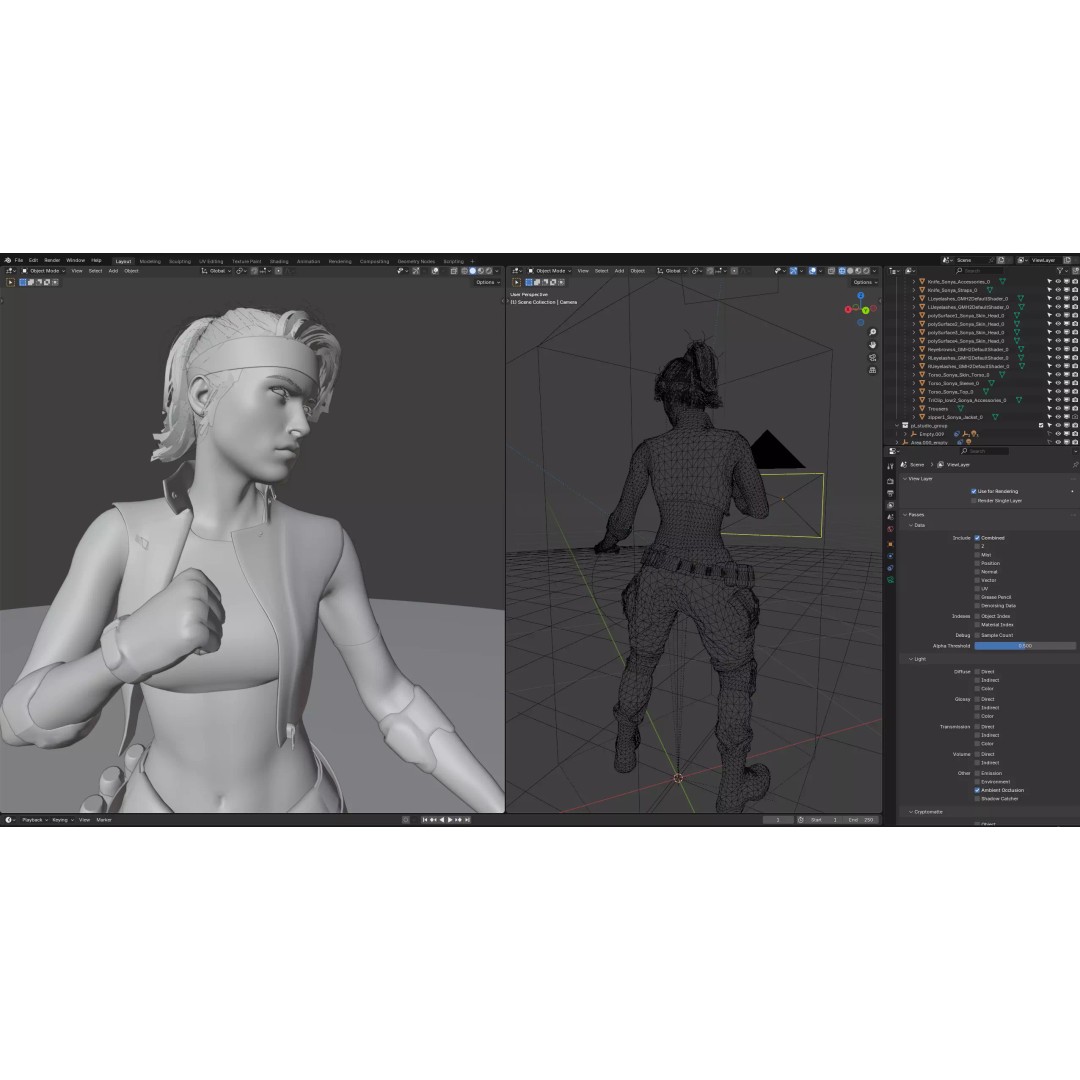Viewport: 1080px width, 1080px height.
Task: Click the green Y axis on navigation gizmo
Action: (x=866, y=311)
